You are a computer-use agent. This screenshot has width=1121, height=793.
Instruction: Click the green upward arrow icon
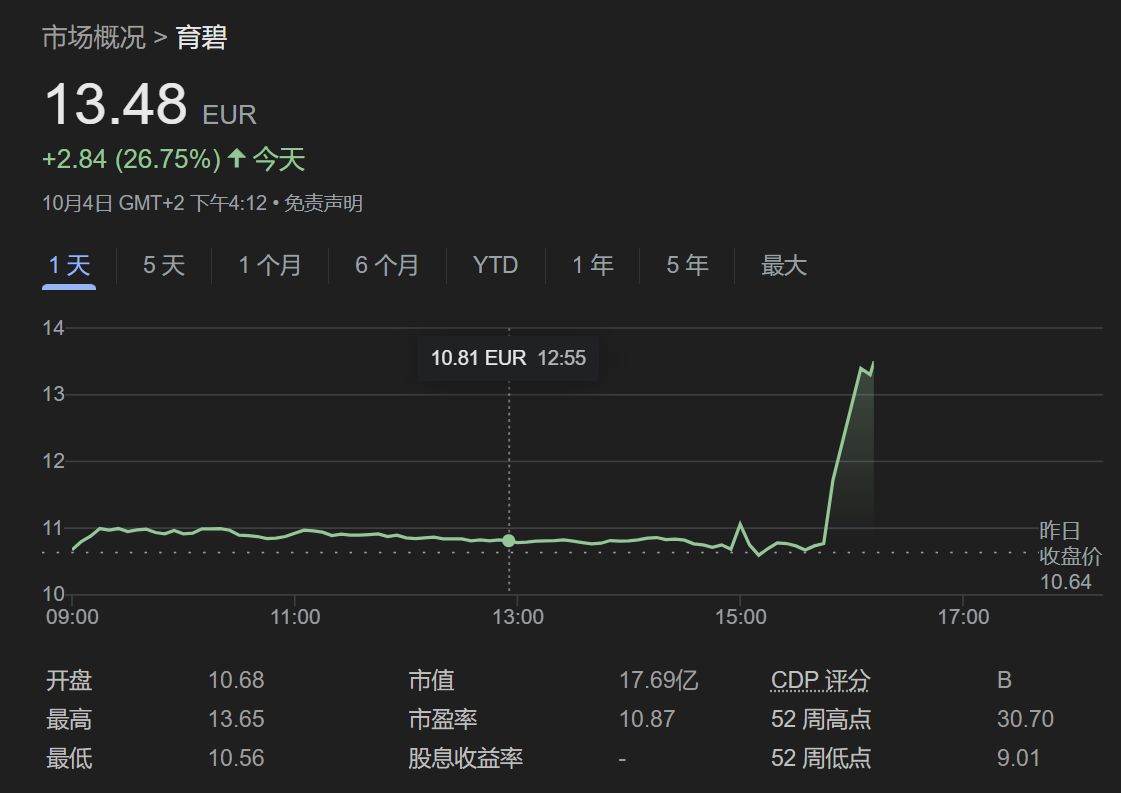coord(237,157)
